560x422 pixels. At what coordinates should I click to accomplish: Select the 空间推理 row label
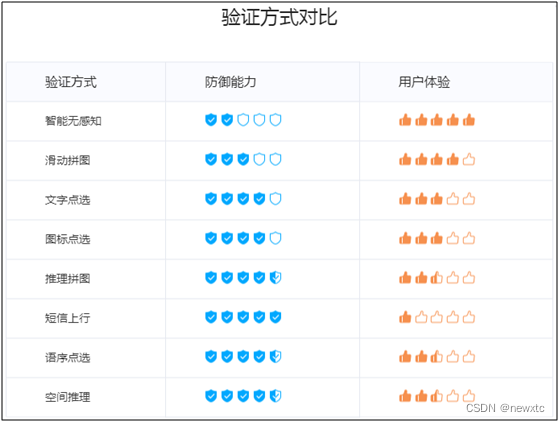tap(68, 397)
